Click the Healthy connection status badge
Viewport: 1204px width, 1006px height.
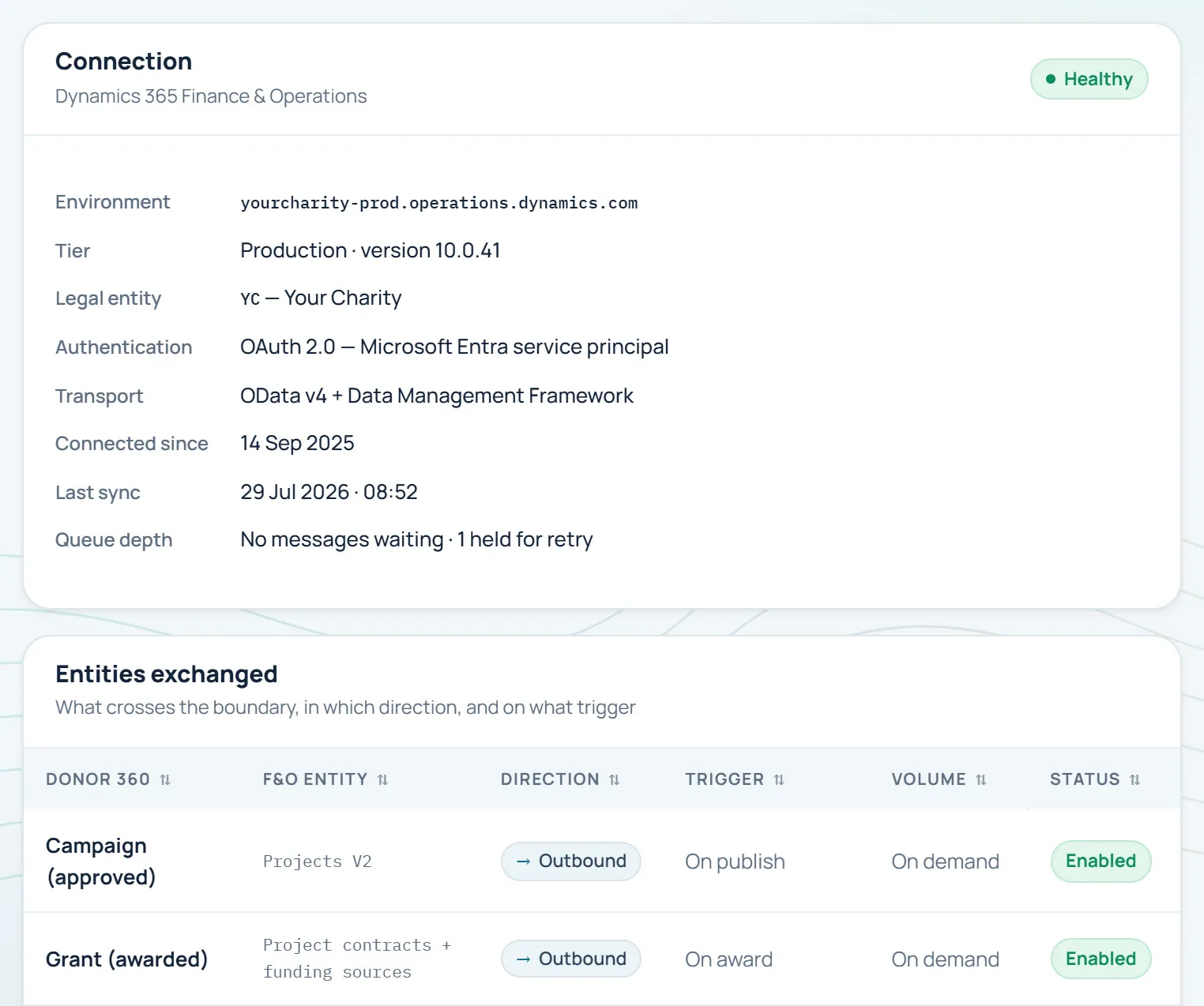pyautogui.click(x=1089, y=79)
